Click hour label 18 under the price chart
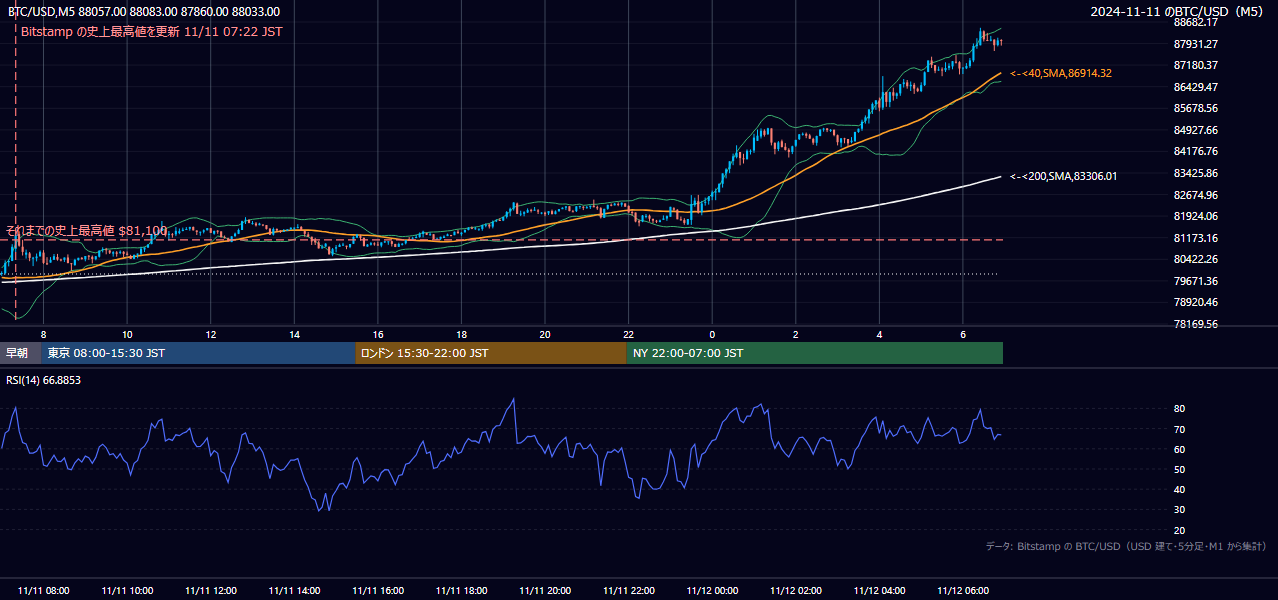The width and height of the screenshot is (1278, 600). click(462, 334)
